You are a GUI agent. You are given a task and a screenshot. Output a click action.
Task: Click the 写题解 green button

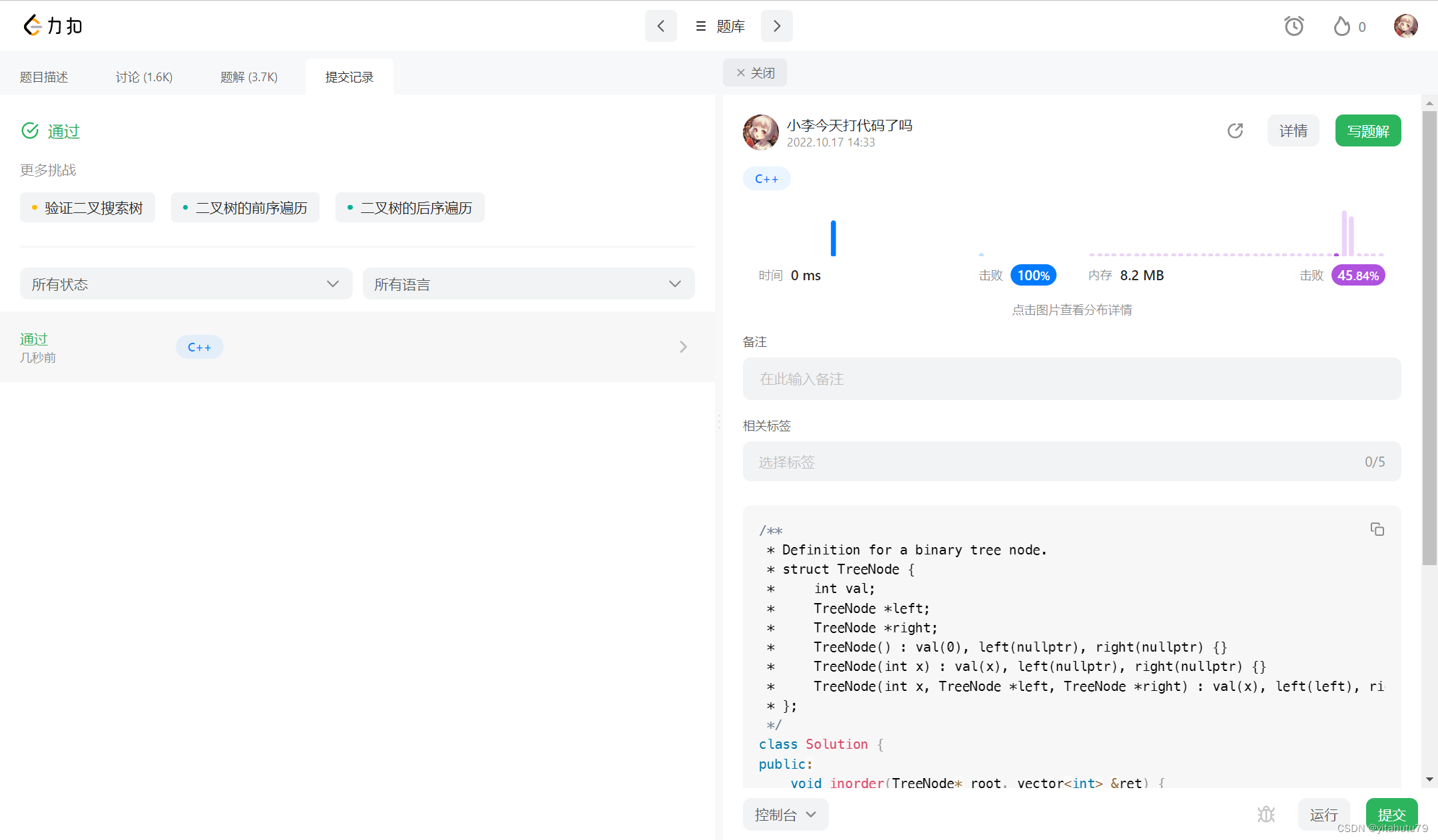pyautogui.click(x=1367, y=130)
